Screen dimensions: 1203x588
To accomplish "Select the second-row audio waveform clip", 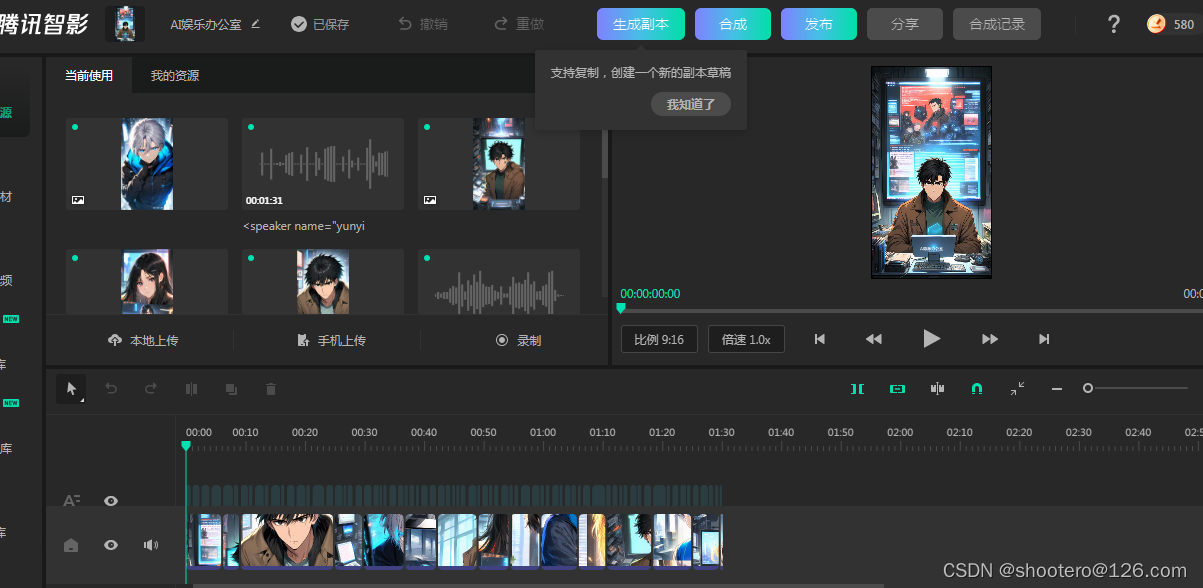I will click(x=499, y=281).
